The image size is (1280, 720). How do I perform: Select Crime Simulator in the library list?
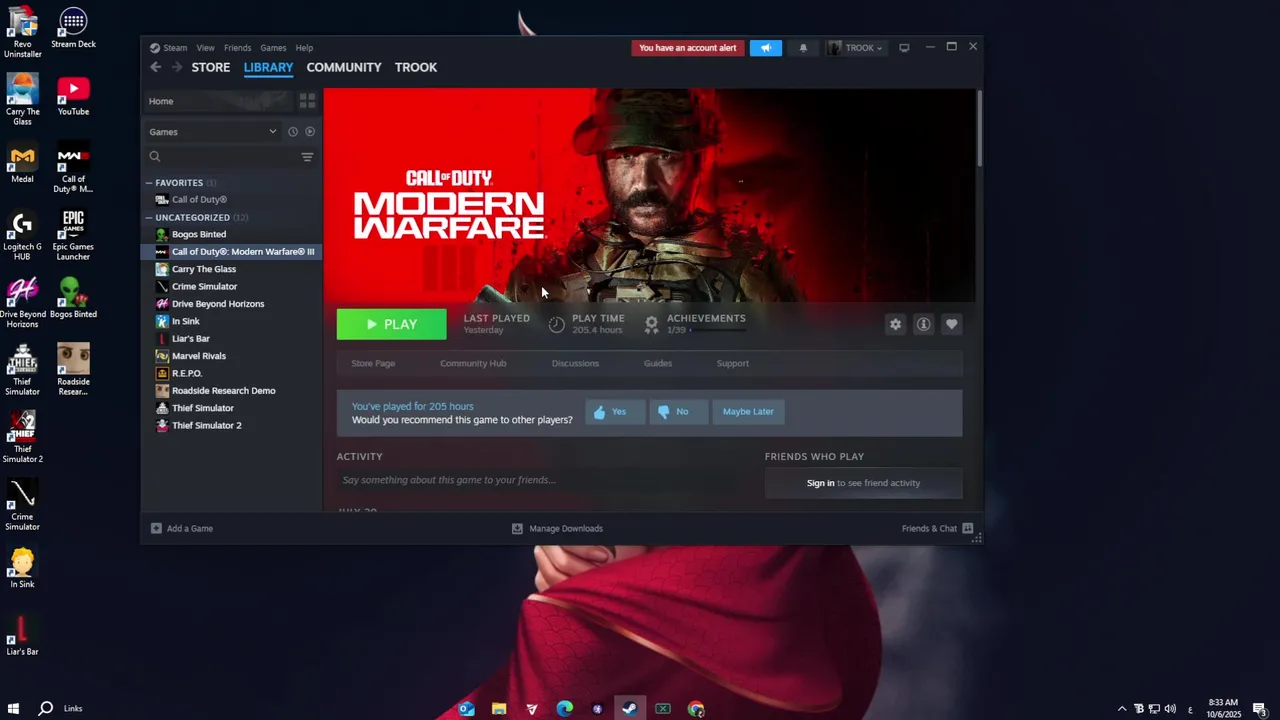pos(232,286)
